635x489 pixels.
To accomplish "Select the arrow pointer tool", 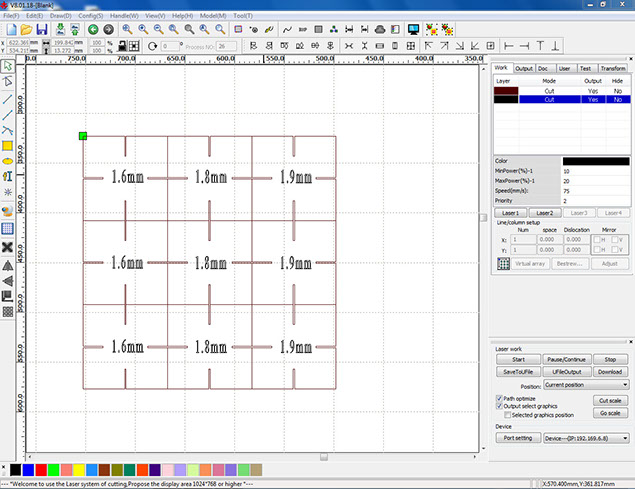I will tap(7, 66).
